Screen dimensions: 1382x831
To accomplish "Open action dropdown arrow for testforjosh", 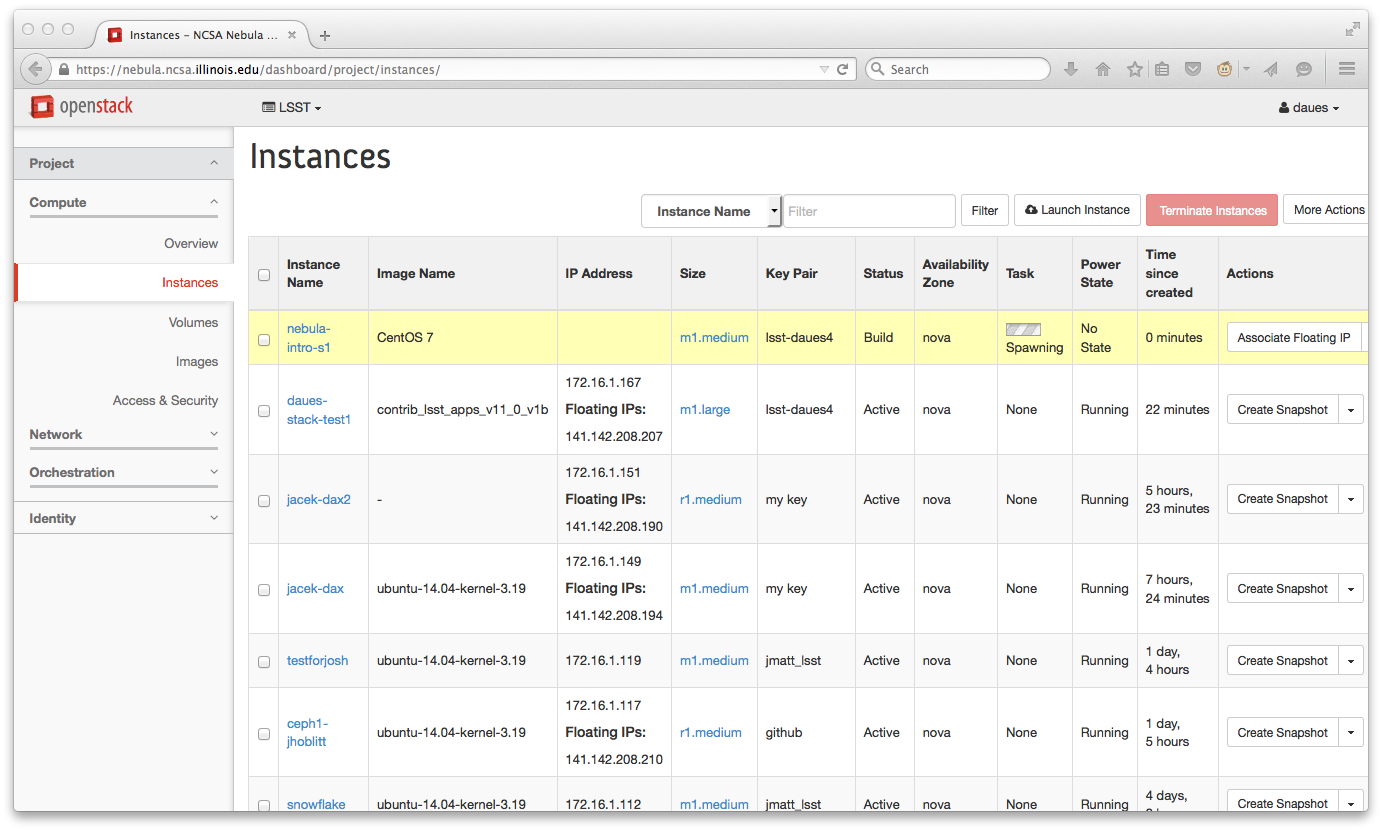I will click(1352, 661).
